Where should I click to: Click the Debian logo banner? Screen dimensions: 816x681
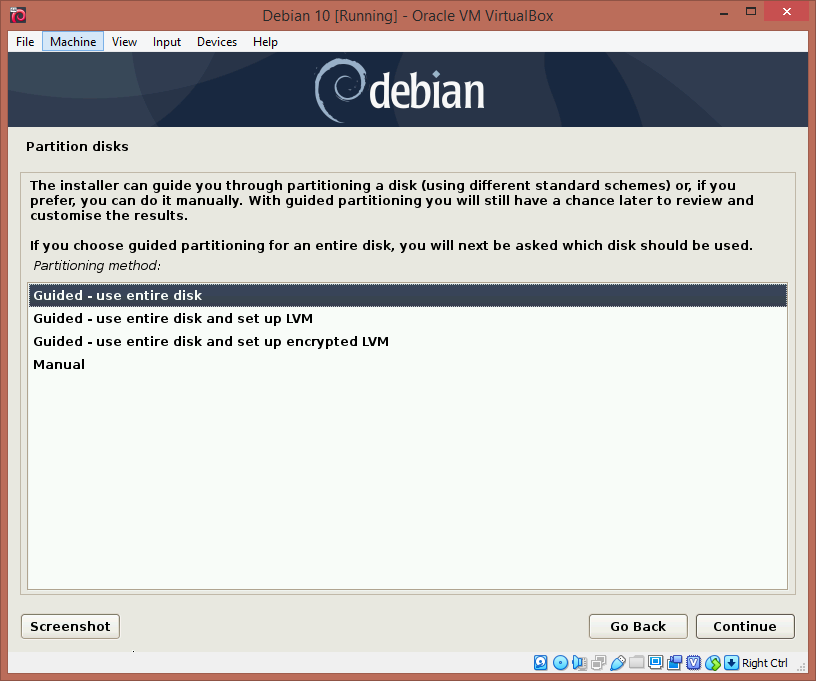[x=407, y=89]
